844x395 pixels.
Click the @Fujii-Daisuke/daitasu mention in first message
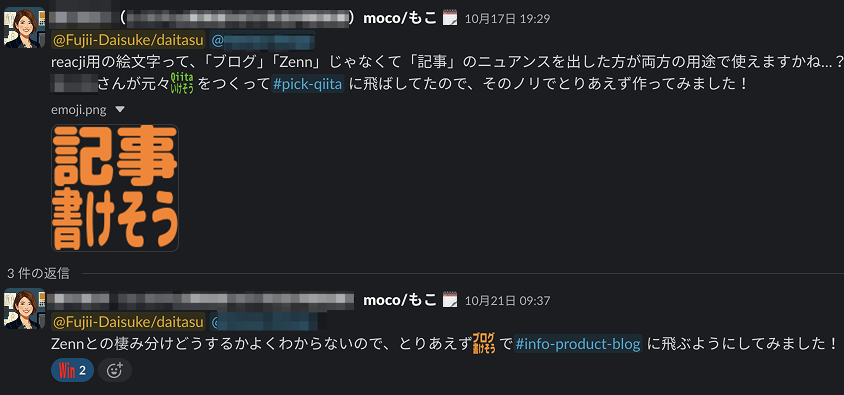[128, 40]
